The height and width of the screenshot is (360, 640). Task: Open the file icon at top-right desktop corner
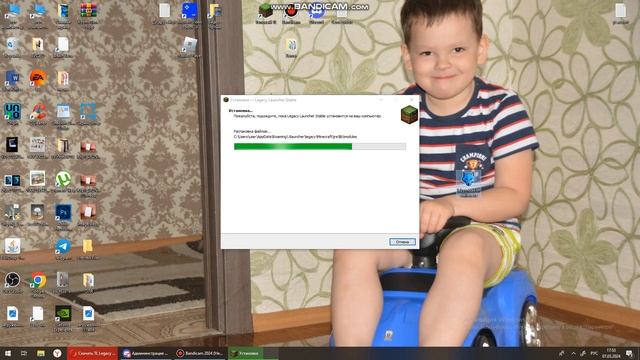620,11
